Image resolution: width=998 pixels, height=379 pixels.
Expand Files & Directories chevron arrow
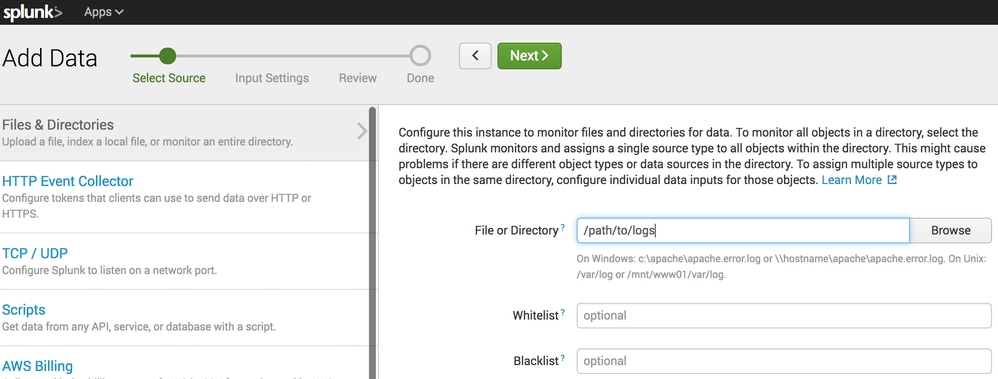362,132
